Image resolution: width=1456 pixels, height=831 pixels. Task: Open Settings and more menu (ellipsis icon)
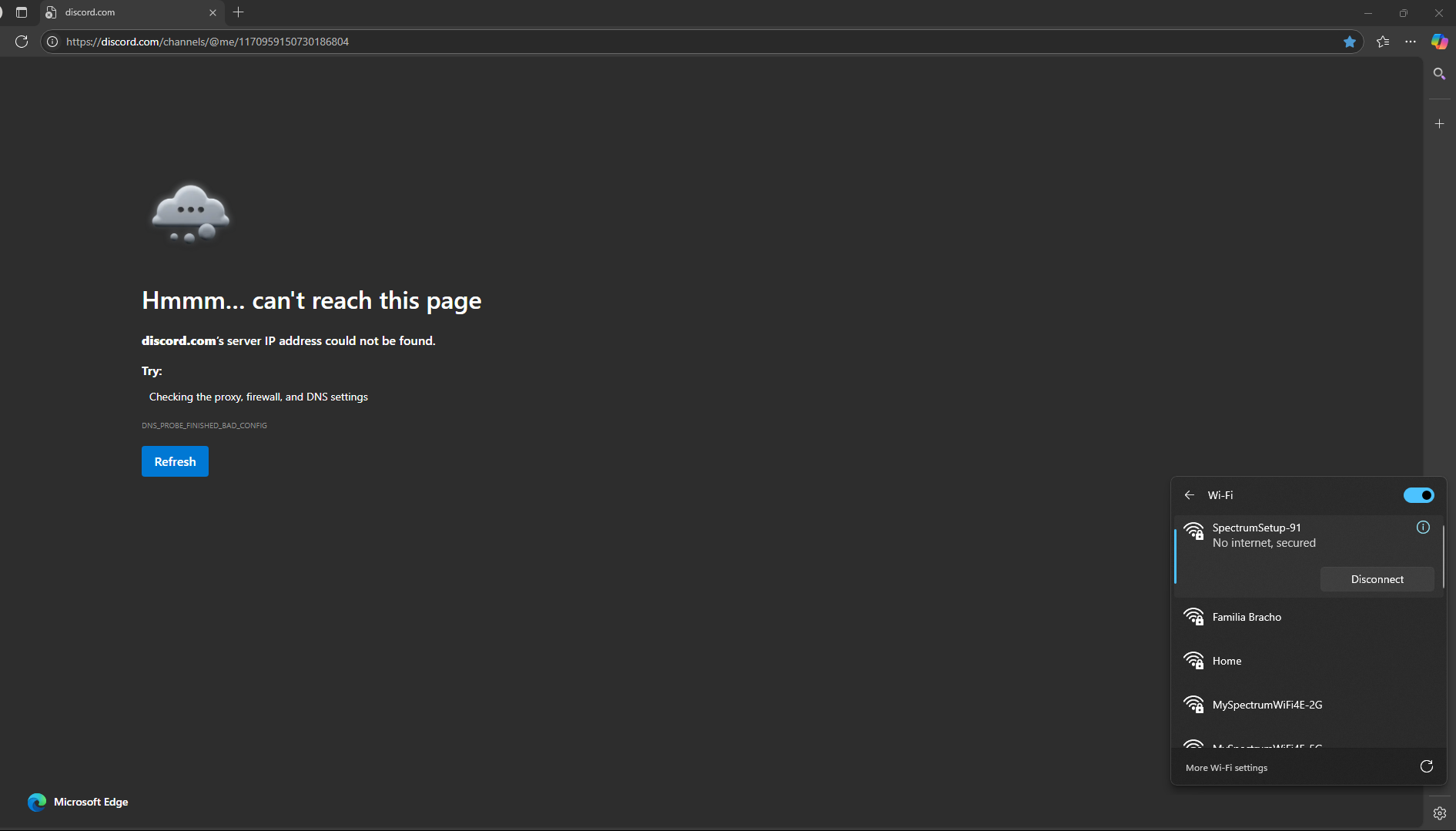click(x=1411, y=42)
